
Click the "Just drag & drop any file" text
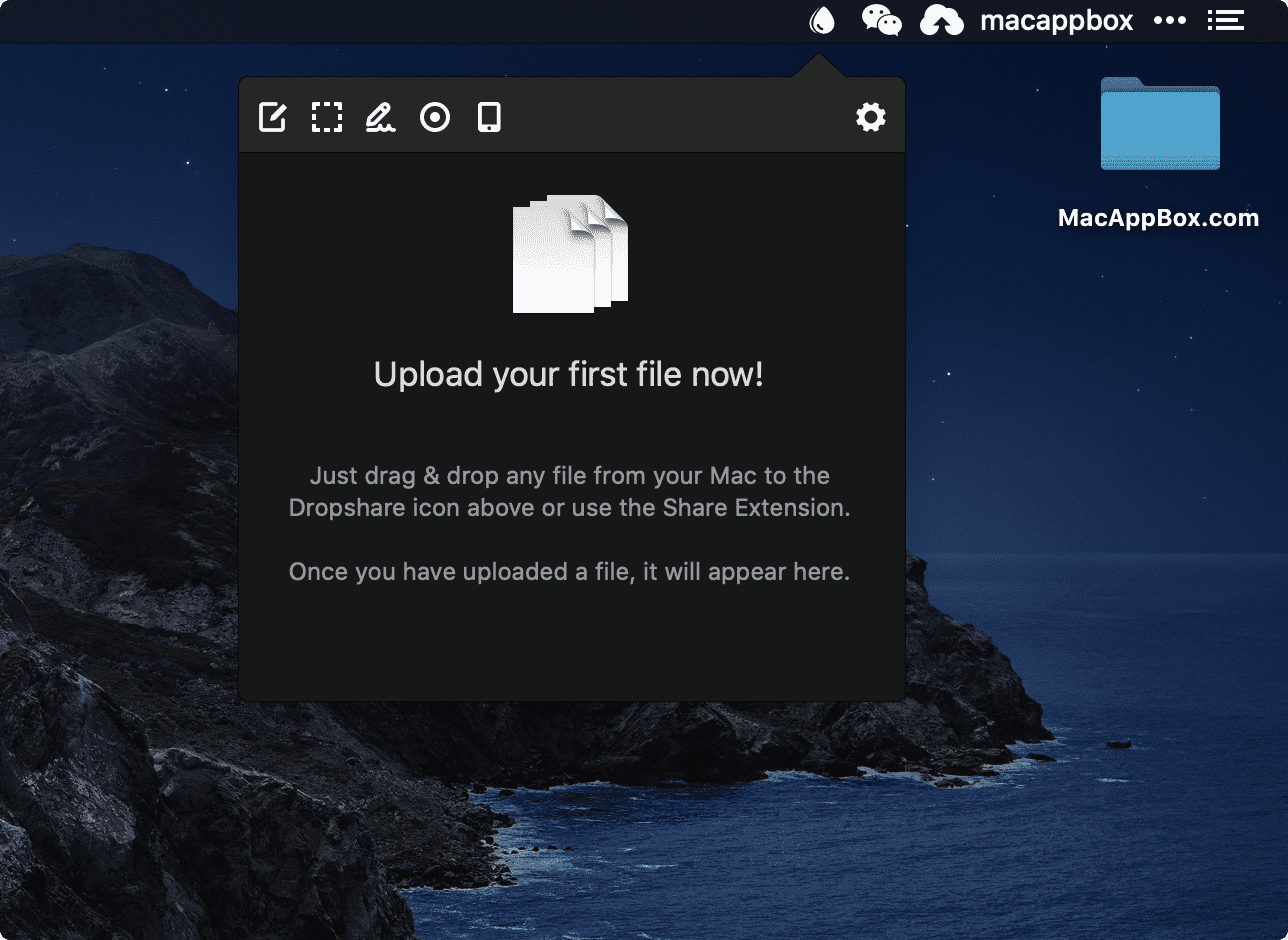570,491
